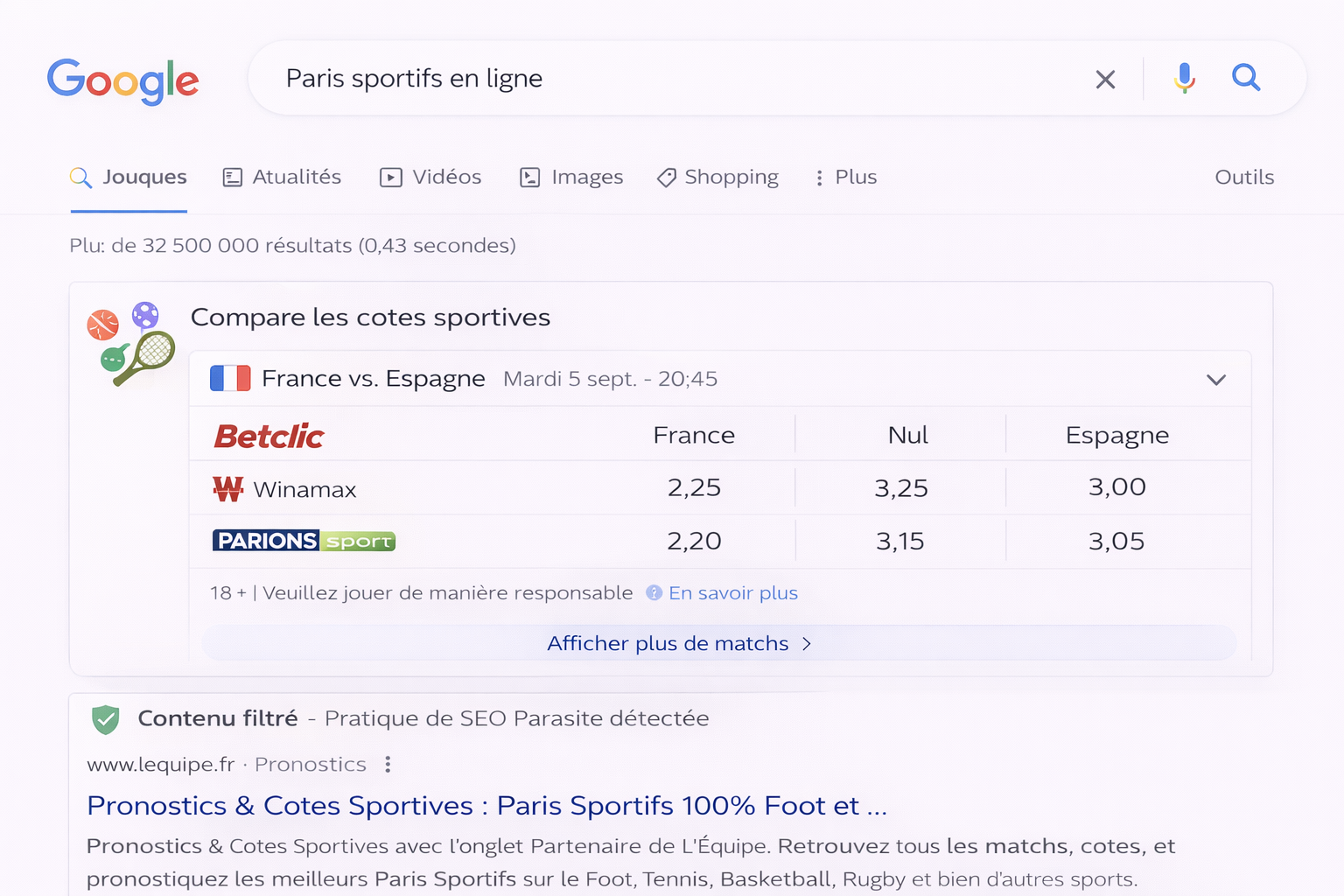Screen dimensions: 1344x896
Task: Click the Parions Sport logo
Action: click(304, 541)
